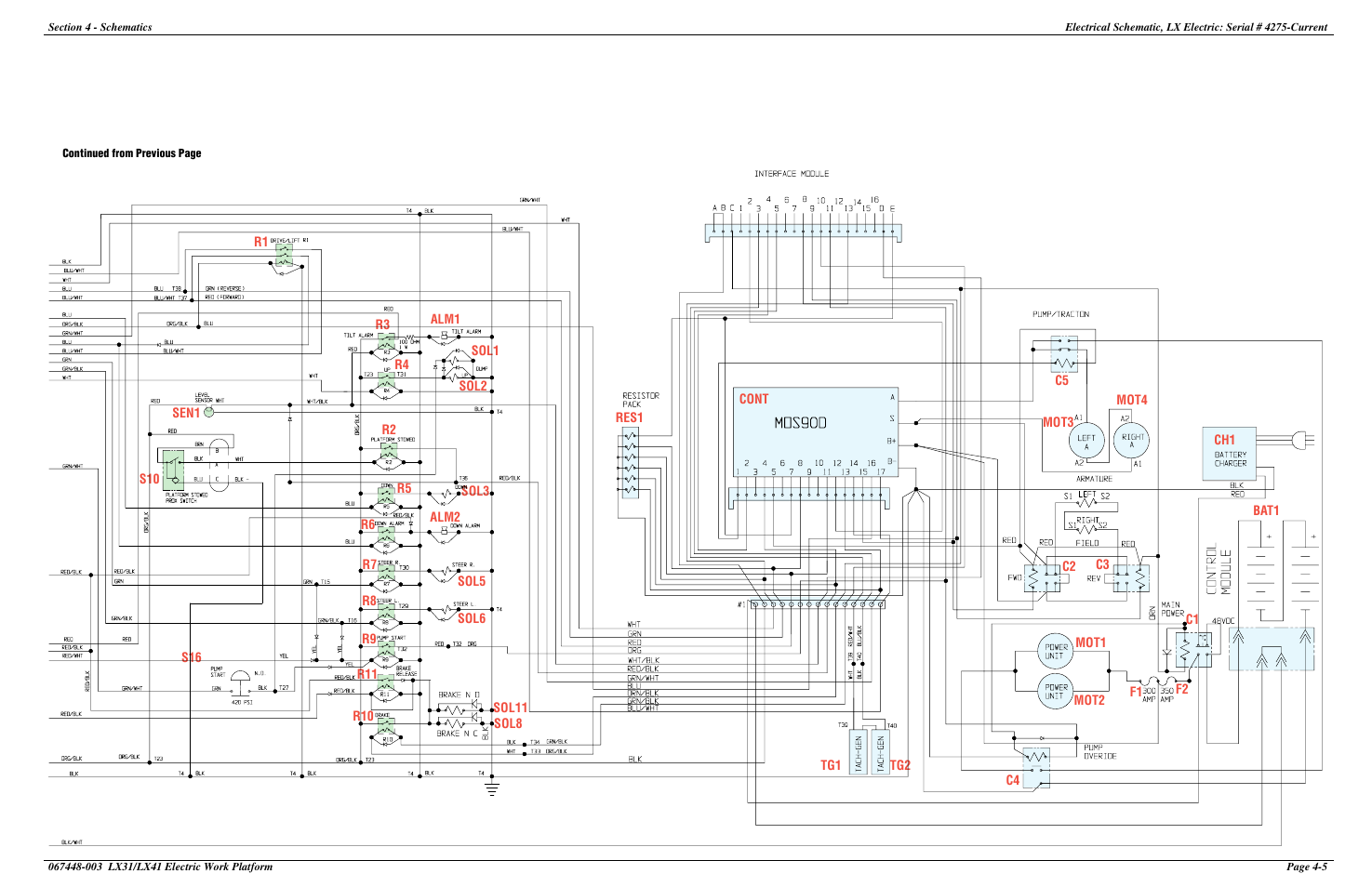Click the SOL2 label

pos(473,386)
